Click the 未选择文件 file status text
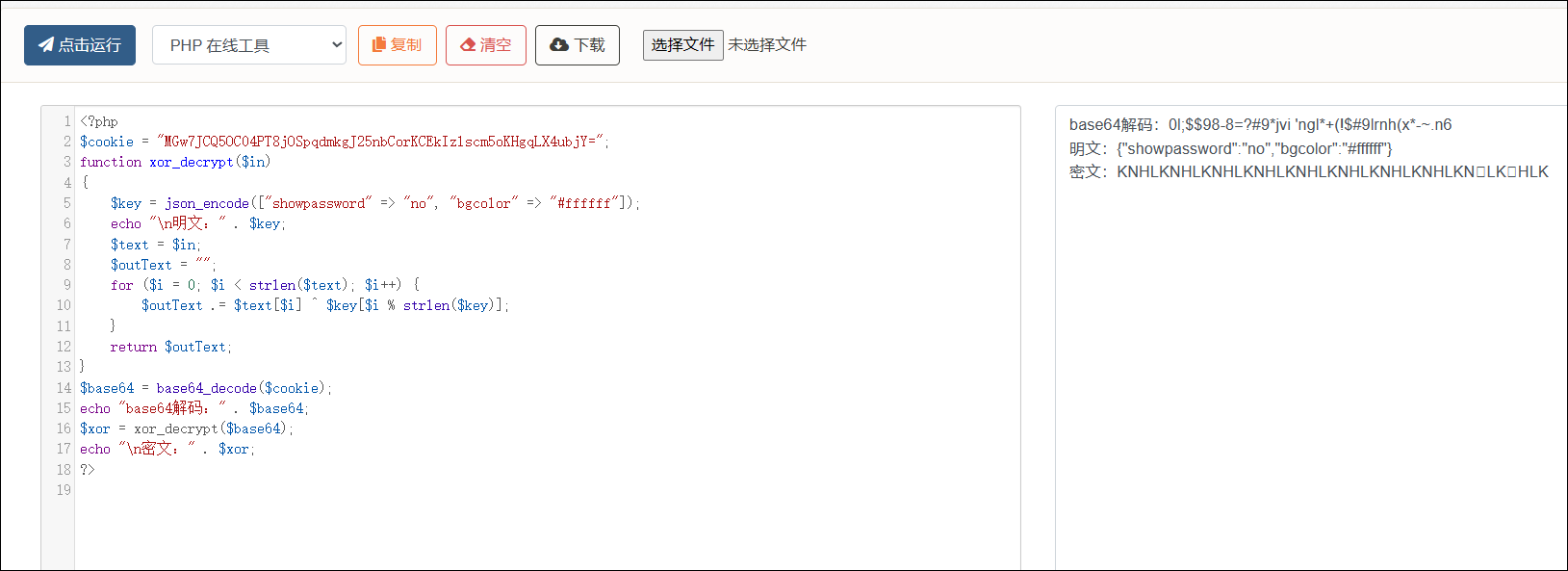 point(767,45)
